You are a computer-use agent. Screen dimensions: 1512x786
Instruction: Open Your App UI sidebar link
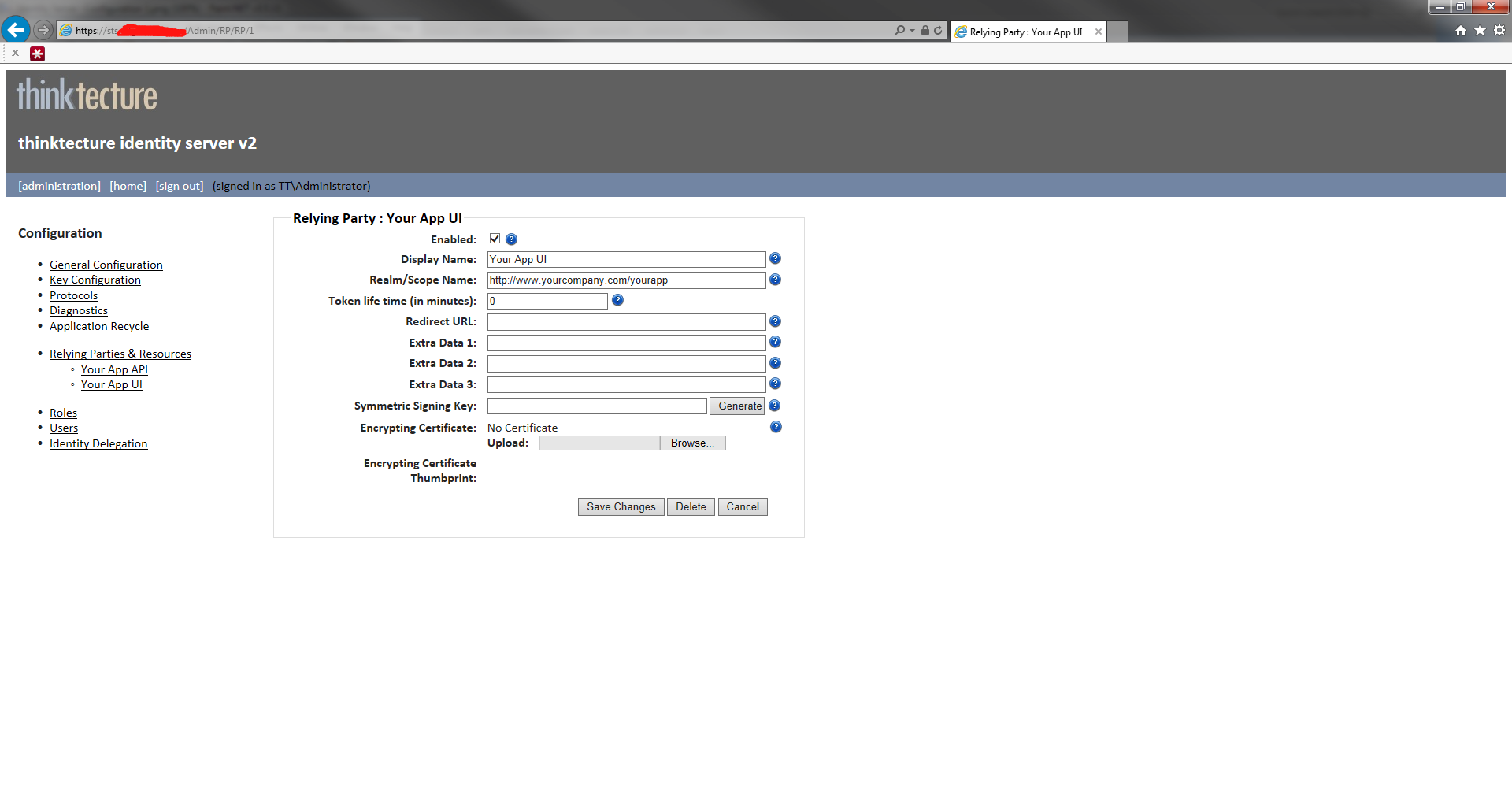(x=112, y=384)
